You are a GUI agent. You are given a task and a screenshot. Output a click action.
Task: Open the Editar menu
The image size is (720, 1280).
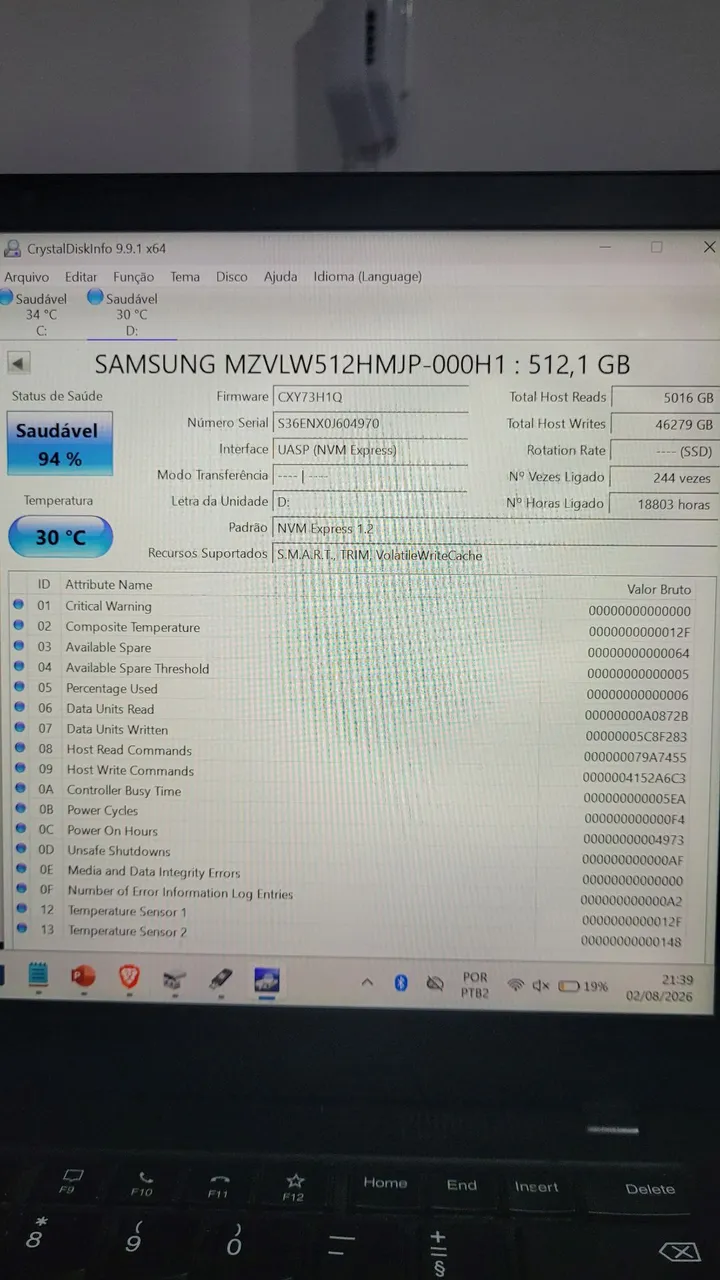click(x=81, y=277)
